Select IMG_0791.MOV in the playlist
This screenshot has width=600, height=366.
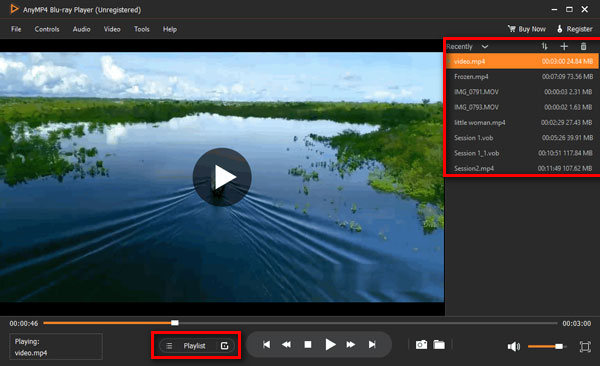522,92
